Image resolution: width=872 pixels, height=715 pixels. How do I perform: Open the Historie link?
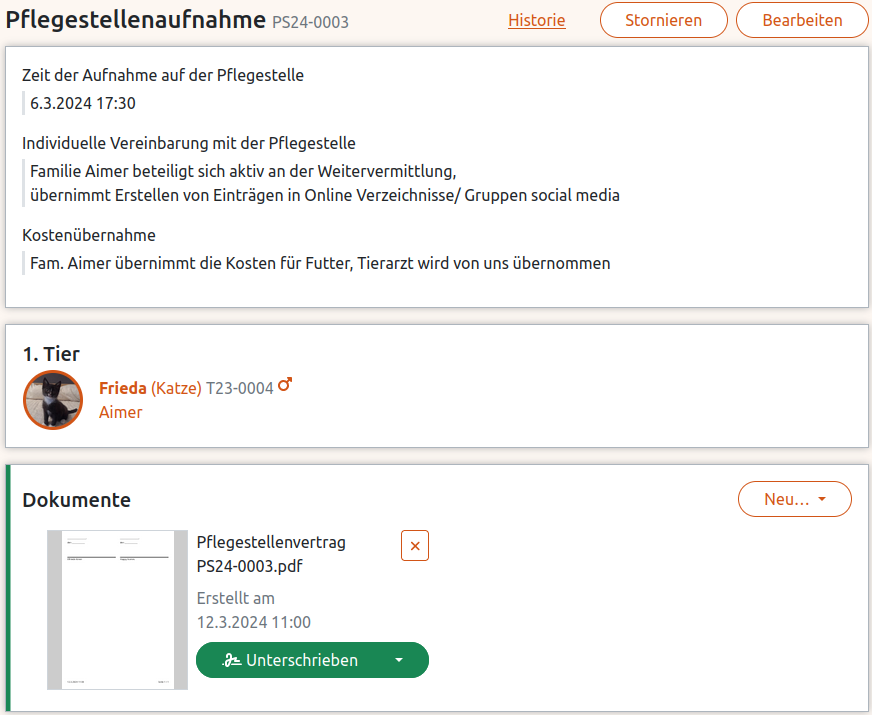click(x=536, y=19)
